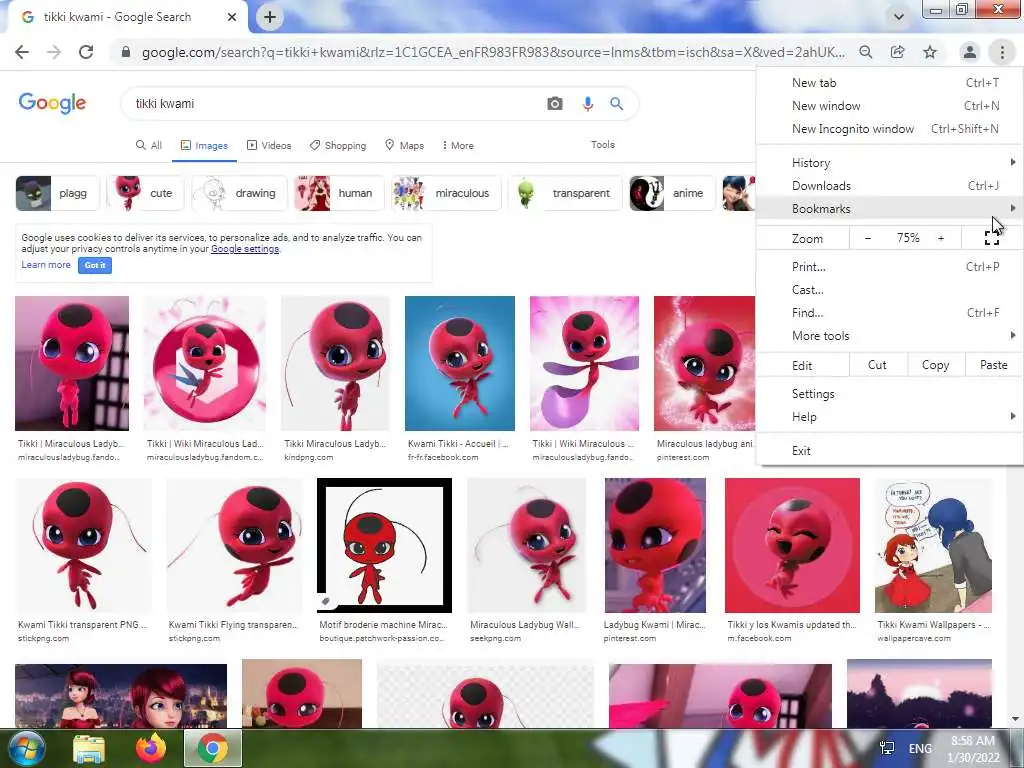Open the Tikki Kwami Wallpapers thumbnail

(x=933, y=545)
